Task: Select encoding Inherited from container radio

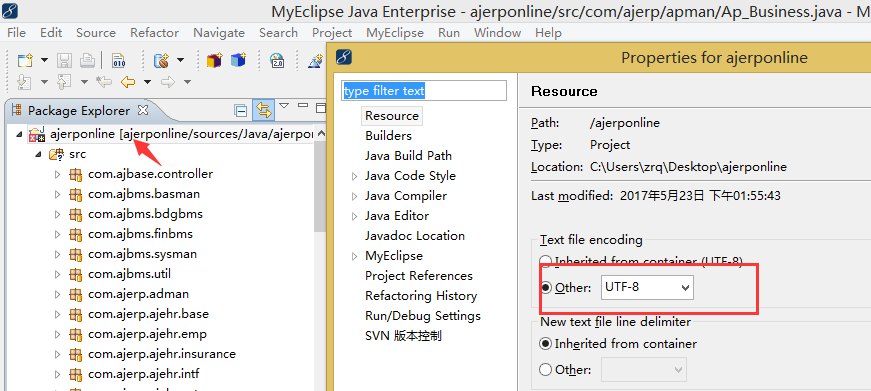Action: point(546,261)
